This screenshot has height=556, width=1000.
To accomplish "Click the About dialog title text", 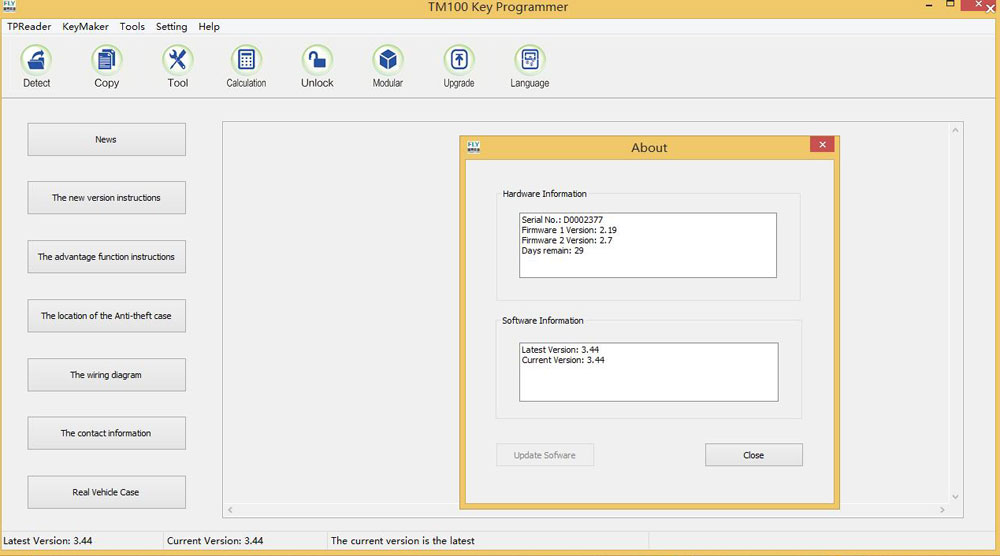I will pyautogui.click(x=649, y=147).
